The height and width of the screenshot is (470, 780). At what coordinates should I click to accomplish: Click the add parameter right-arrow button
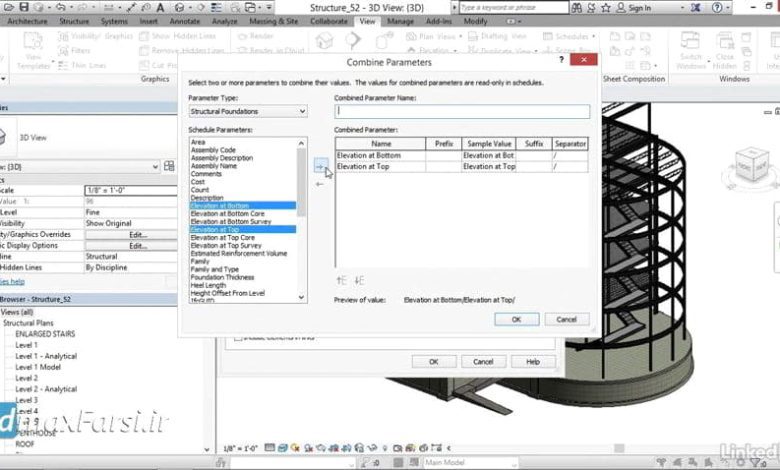(x=320, y=167)
